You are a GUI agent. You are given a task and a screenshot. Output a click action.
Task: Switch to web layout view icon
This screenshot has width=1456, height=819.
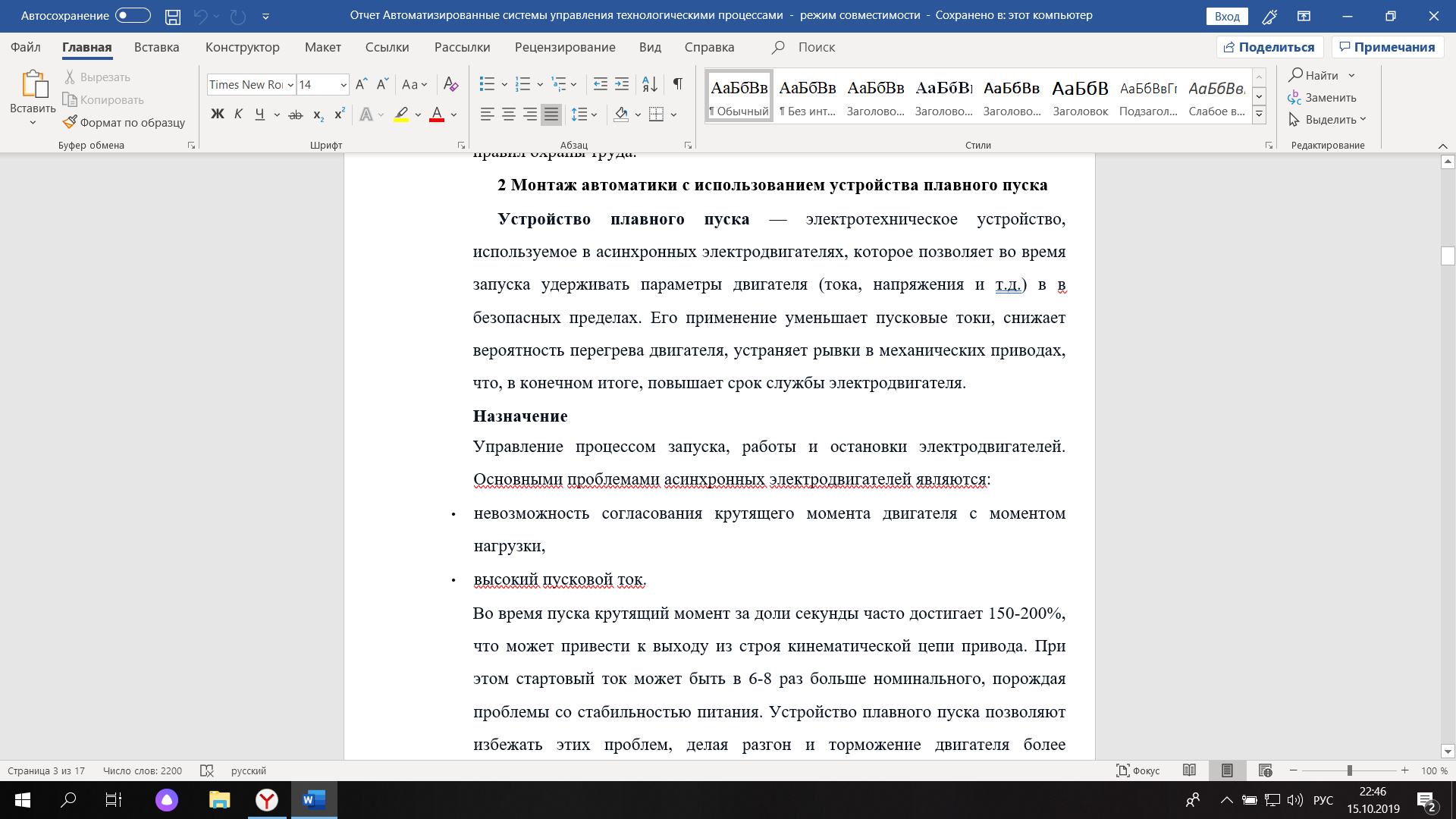pos(1265,770)
